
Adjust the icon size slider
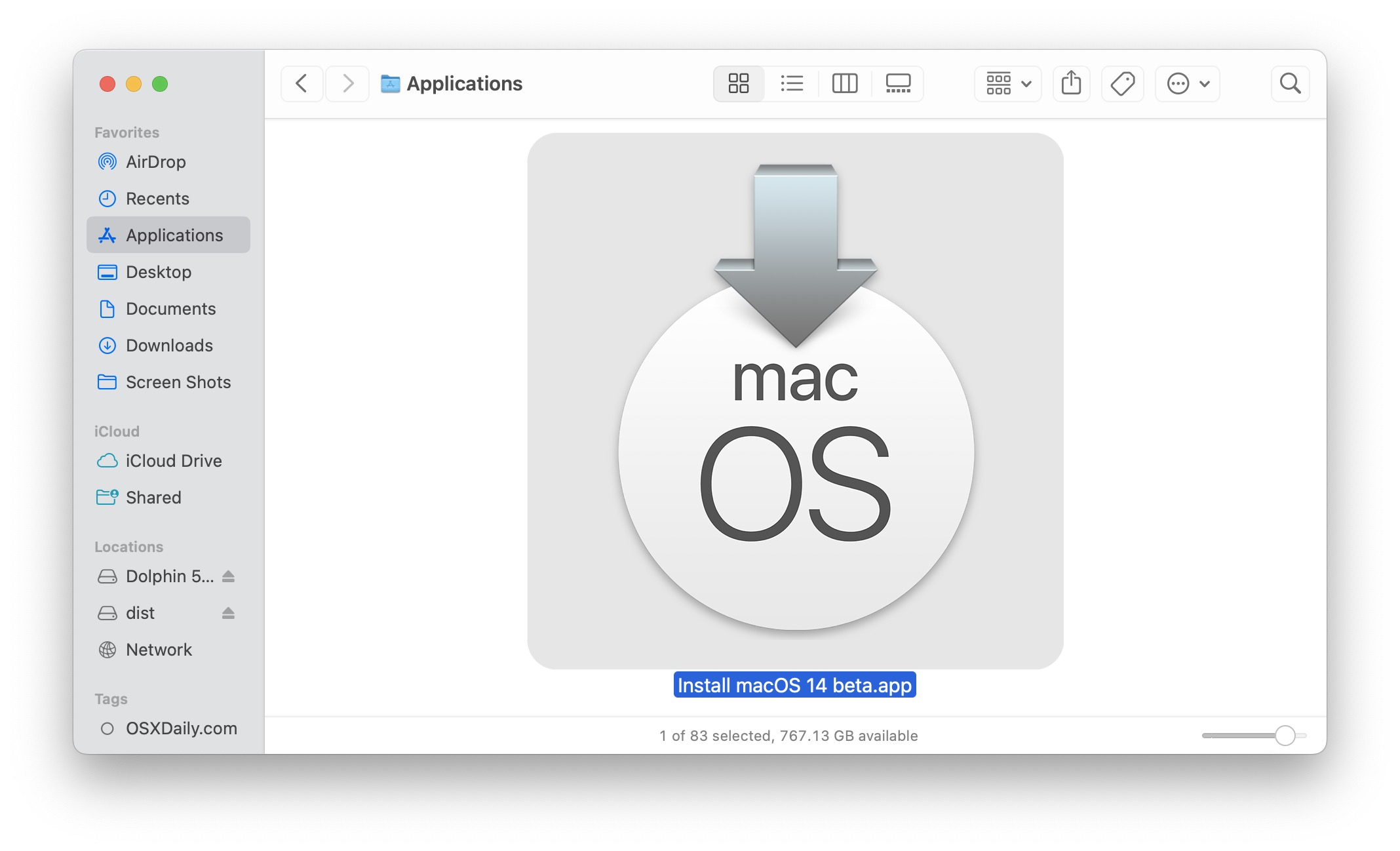[x=1285, y=736]
